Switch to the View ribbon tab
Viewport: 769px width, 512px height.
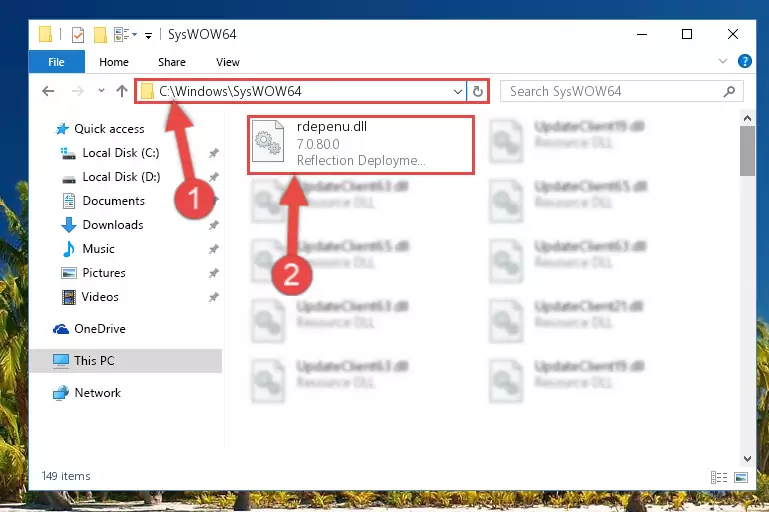[228, 62]
